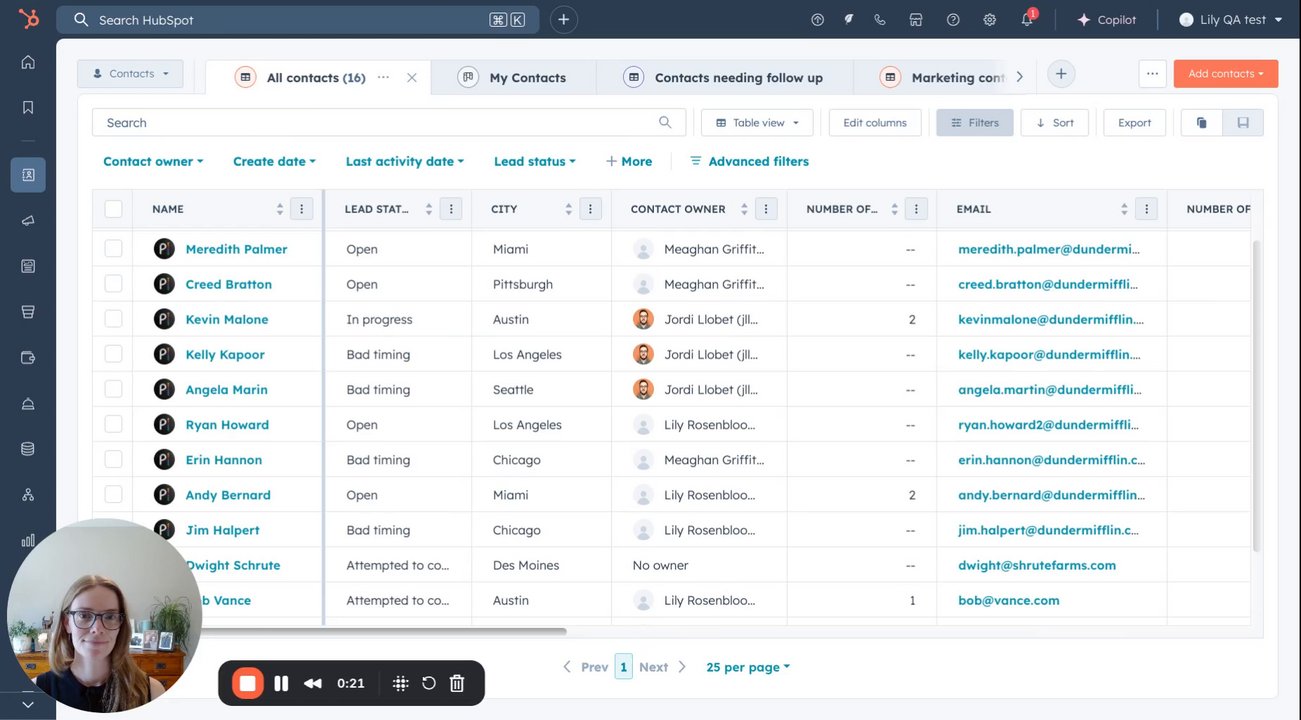
Task: Open Name column options menu
Action: click(302, 209)
